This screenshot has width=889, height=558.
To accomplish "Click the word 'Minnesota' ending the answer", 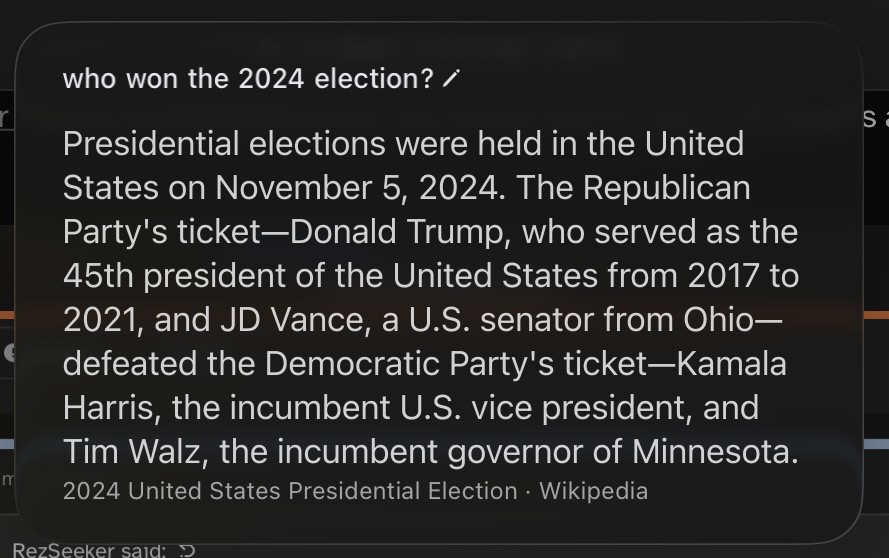I will 715,452.
